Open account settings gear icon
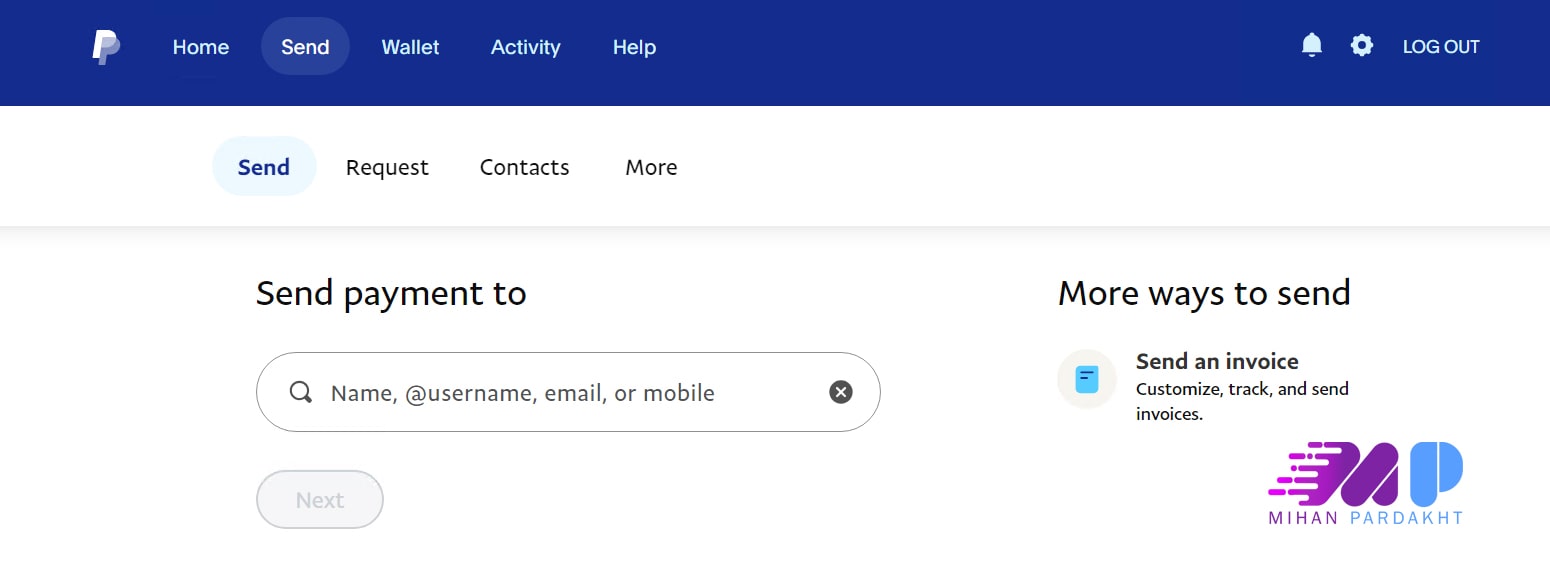Image resolution: width=1550 pixels, height=570 pixels. click(x=1362, y=46)
